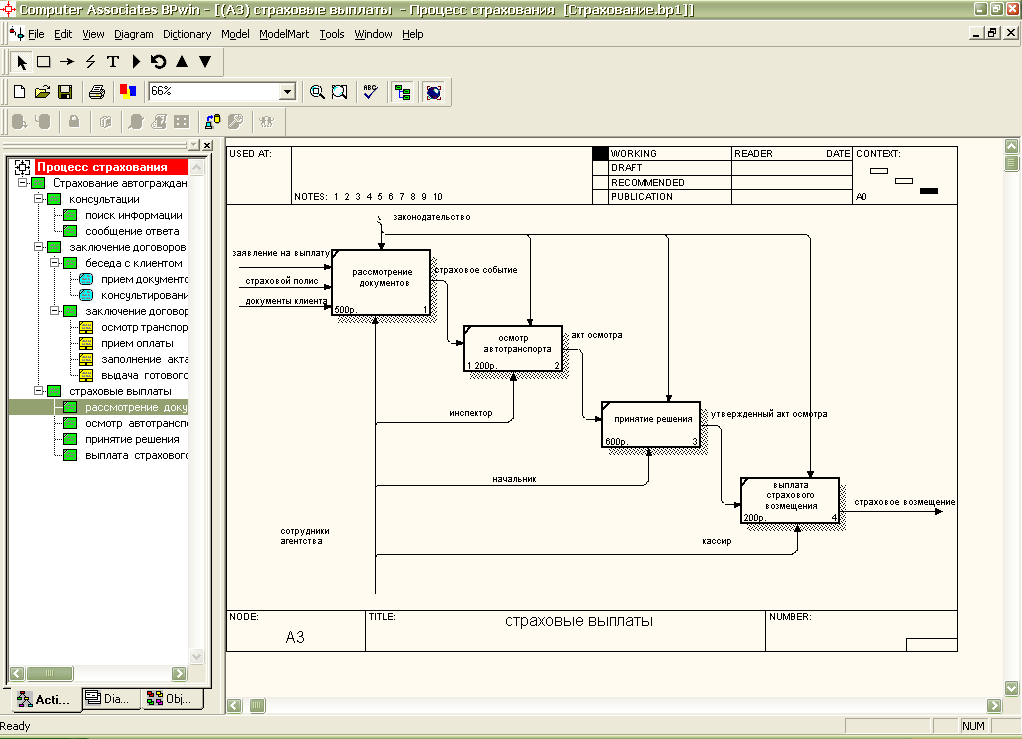Select поиск информации in the tree
Image resolution: width=1022 pixels, height=739 pixels.
point(134,215)
